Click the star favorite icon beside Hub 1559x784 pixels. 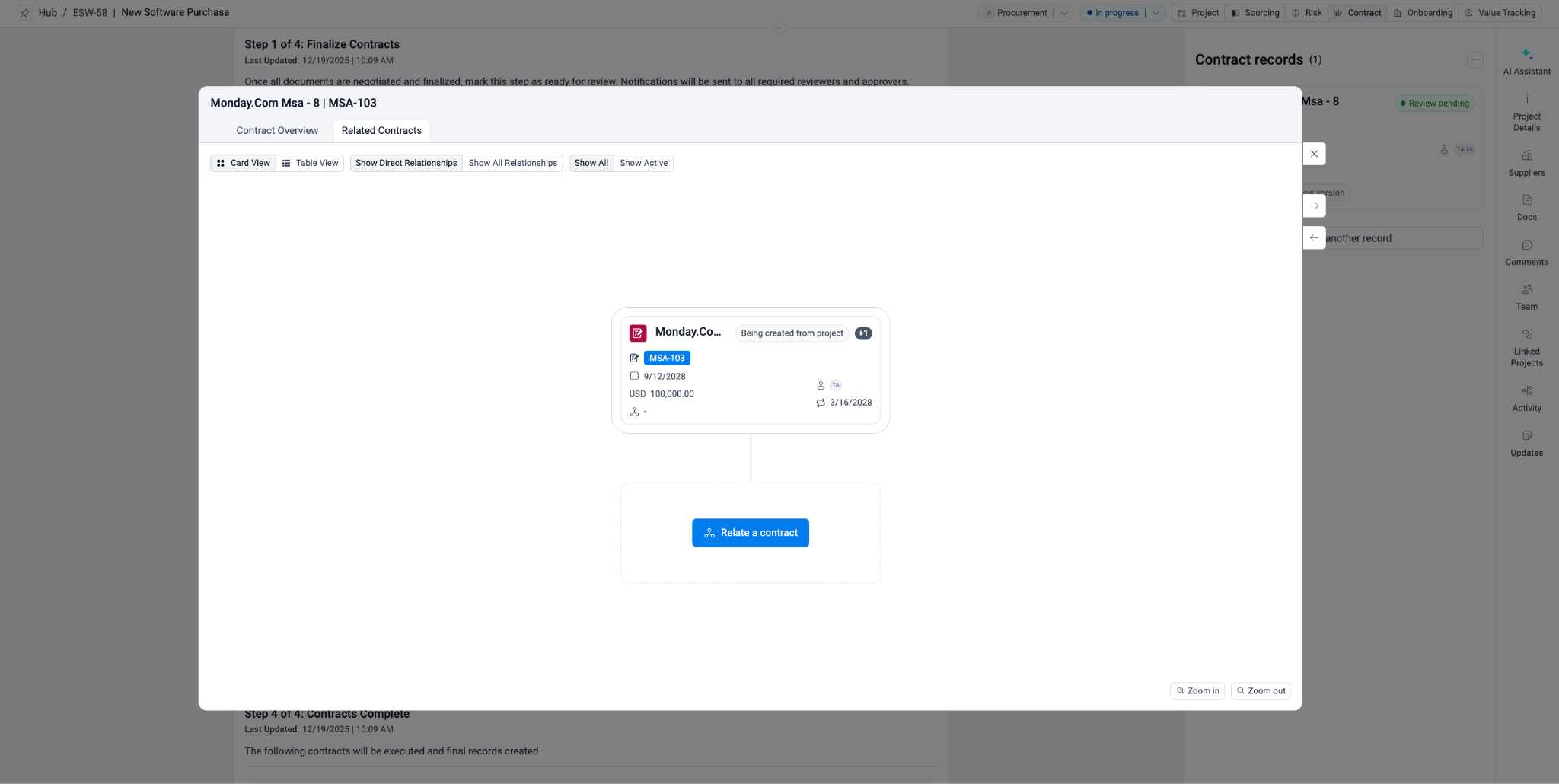coord(24,13)
